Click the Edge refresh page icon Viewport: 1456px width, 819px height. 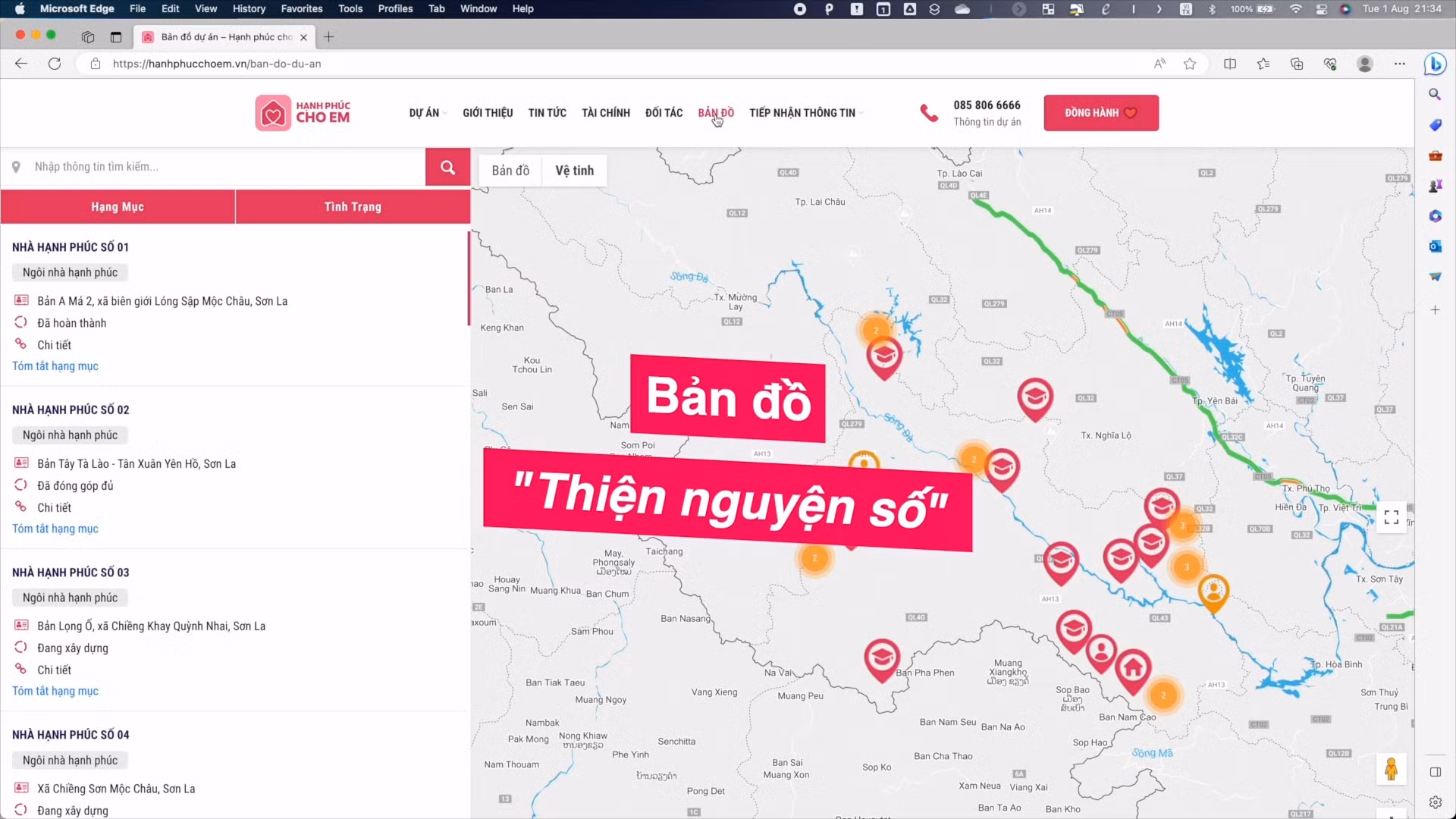coord(55,64)
